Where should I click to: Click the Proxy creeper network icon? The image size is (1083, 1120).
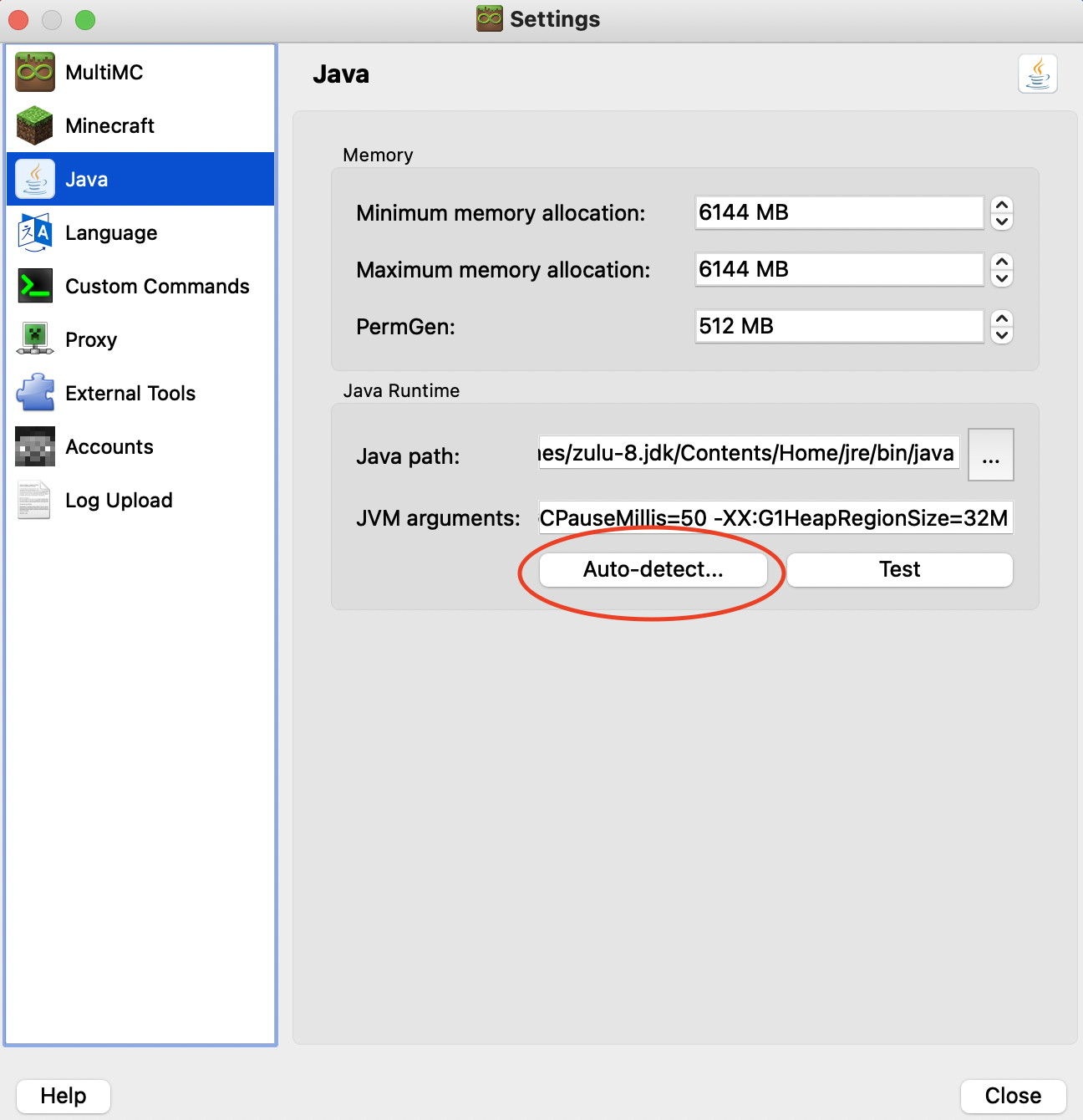coord(35,339)
